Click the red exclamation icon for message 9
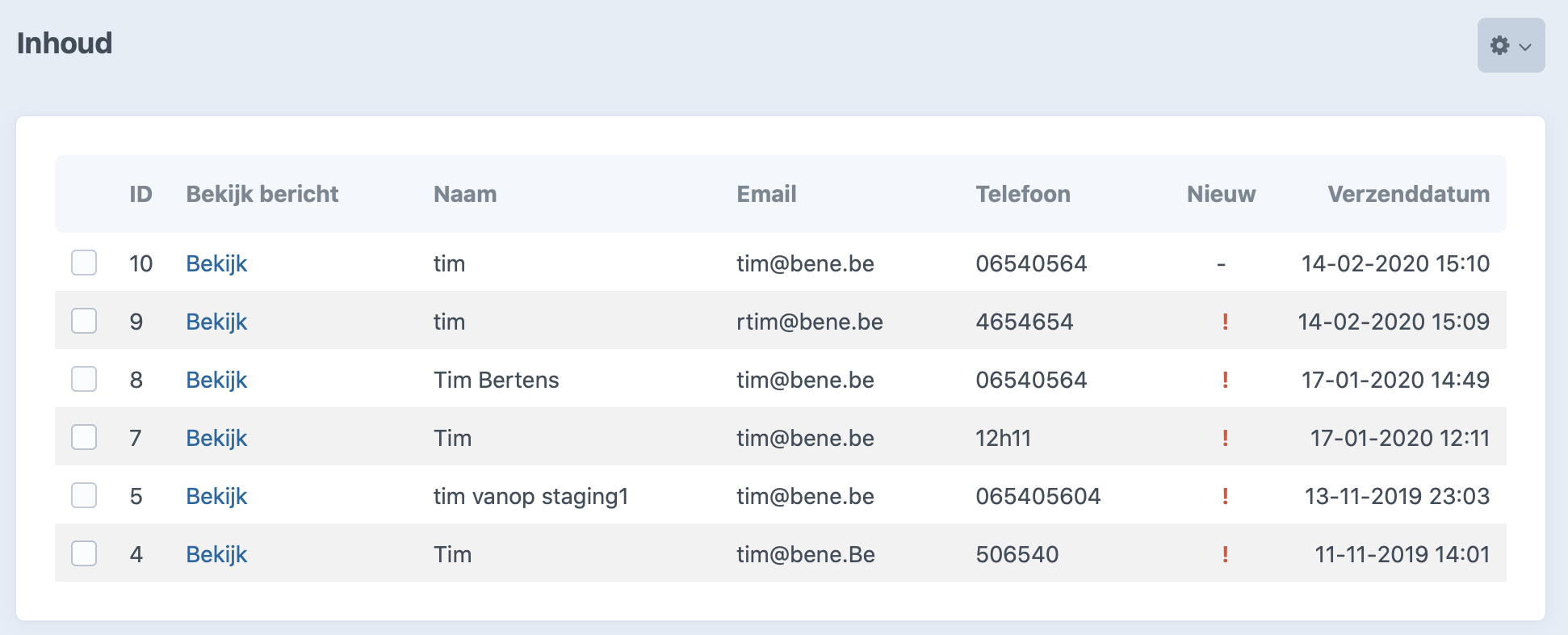Screen dimensions: 1568x635 click(x=1225, y=322)
